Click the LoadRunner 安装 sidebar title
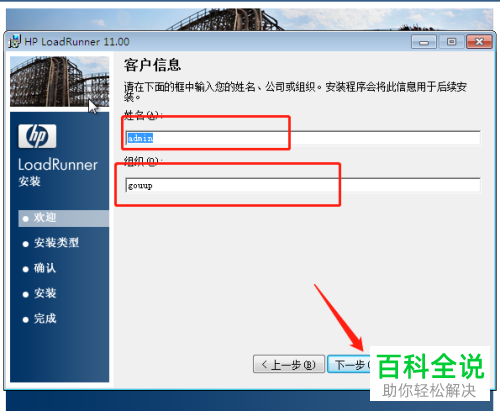The height and width of the screenshot is (411, 500). [58, 172]
